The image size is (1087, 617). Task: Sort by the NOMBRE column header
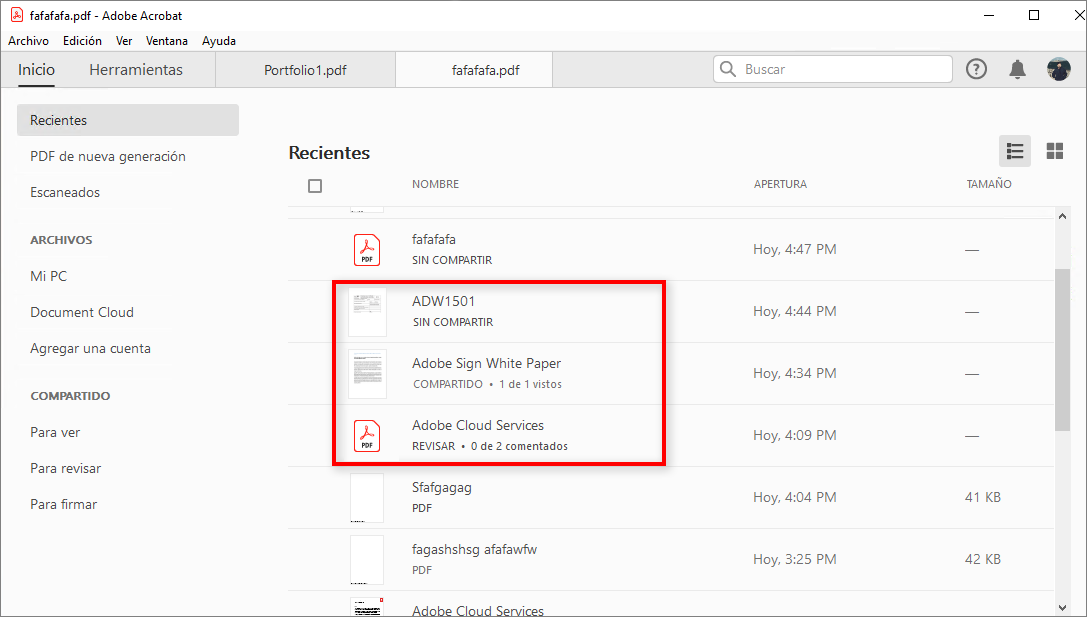pyautogui.click(x=435, y=184)
